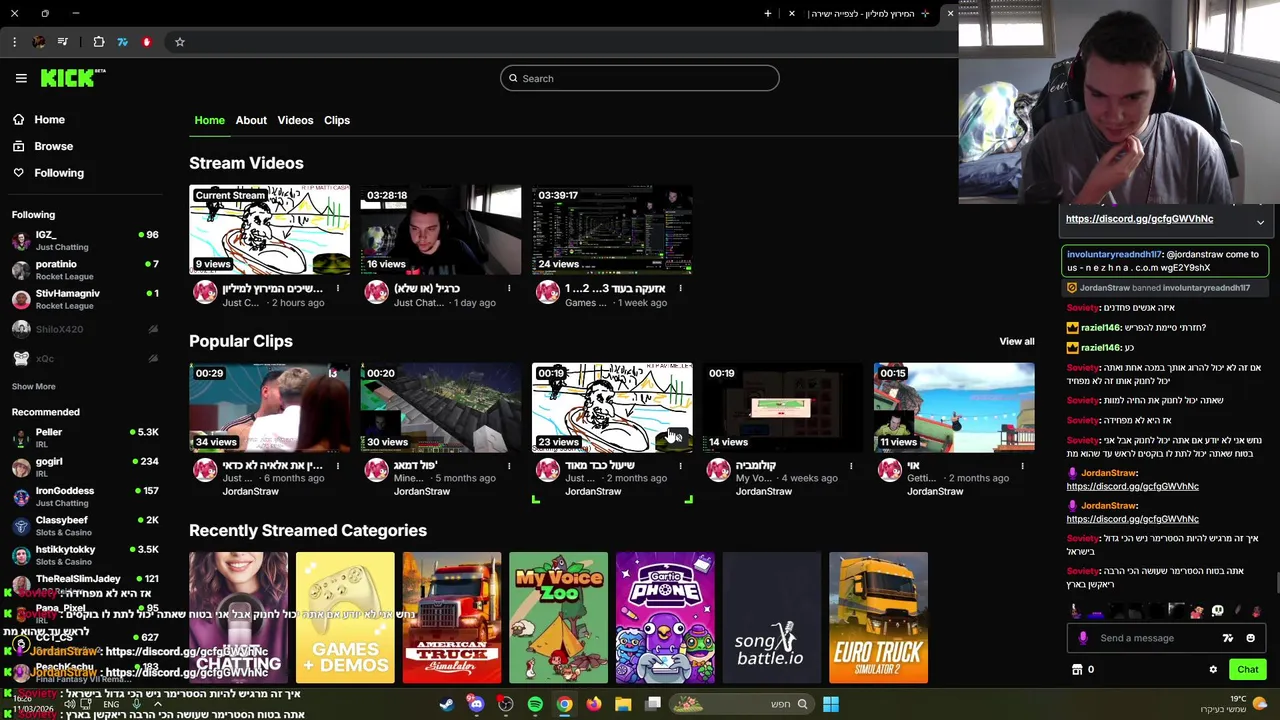The width and height of the screenshot is (1280, 720).
Task: Play the 03:39:17 stream video
Action: click(x=612, y=229)
